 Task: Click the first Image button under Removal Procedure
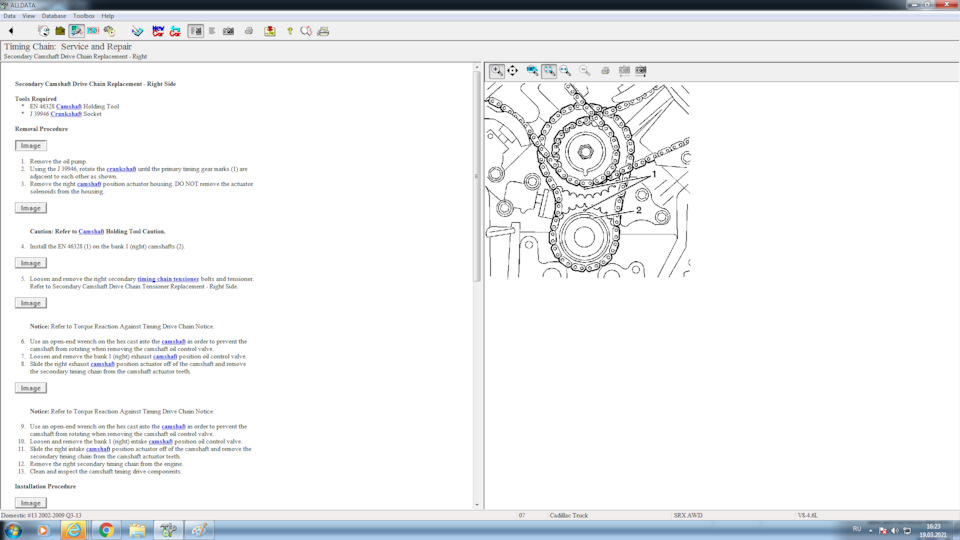tap(31, 146)
